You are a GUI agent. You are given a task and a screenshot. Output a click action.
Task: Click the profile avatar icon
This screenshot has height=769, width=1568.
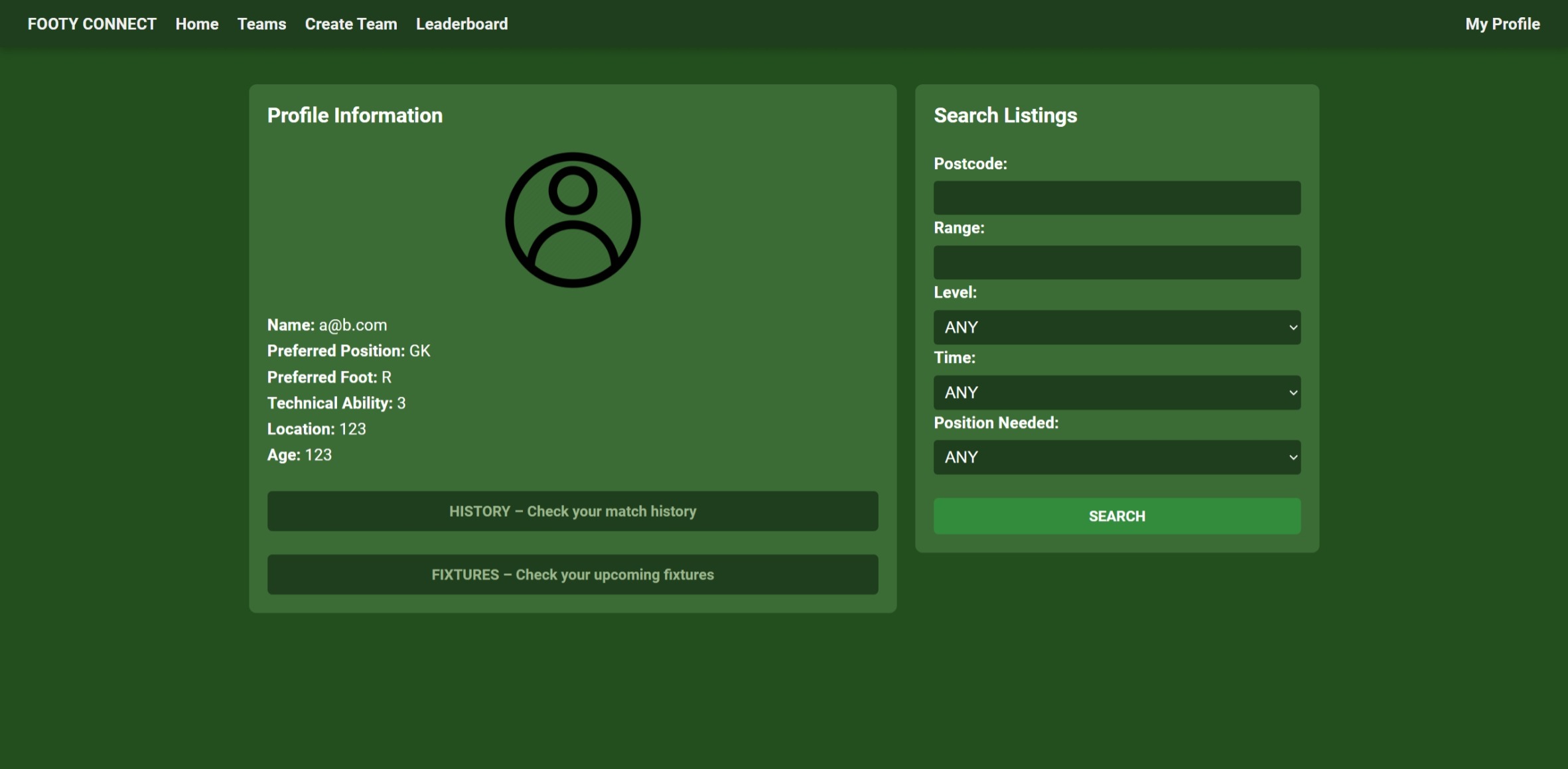click(573, 220)
